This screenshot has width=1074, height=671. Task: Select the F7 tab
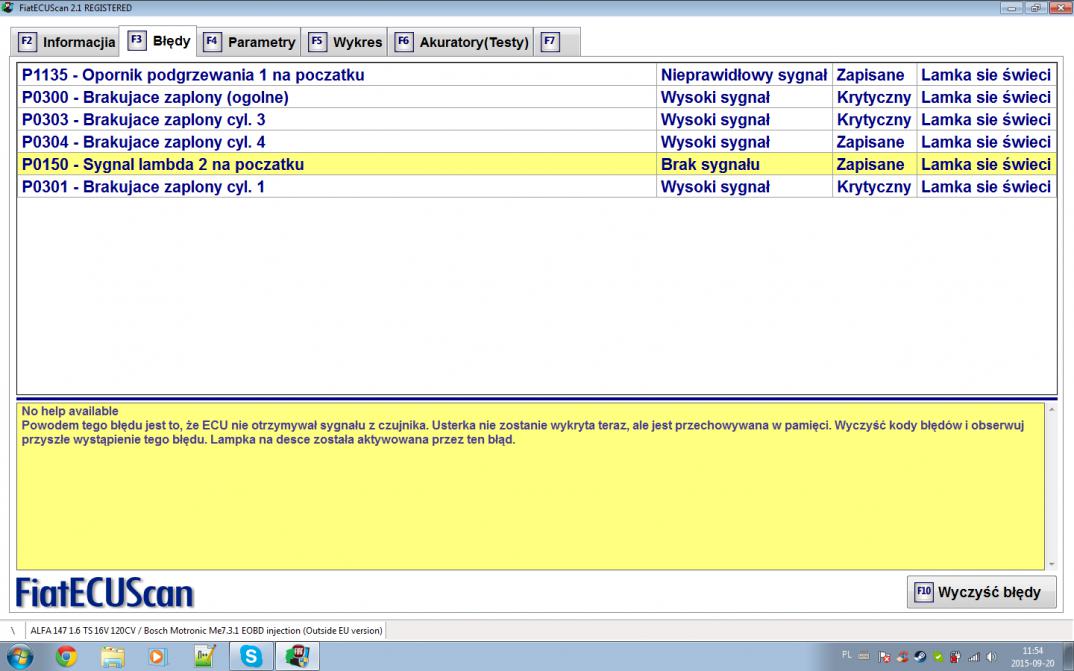pyautogui.click(x=557, y=42)
